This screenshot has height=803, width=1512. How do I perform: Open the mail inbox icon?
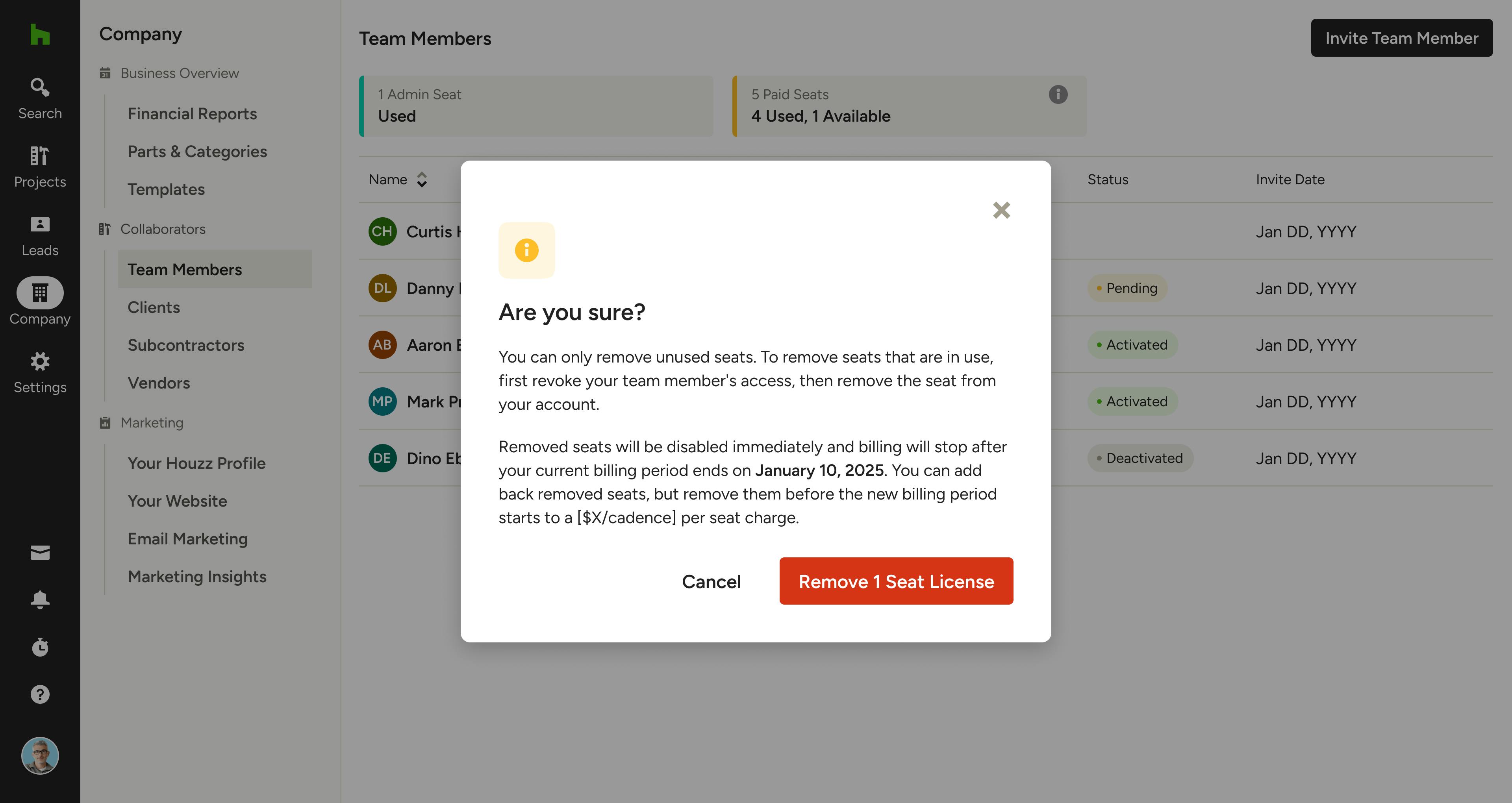40,552
